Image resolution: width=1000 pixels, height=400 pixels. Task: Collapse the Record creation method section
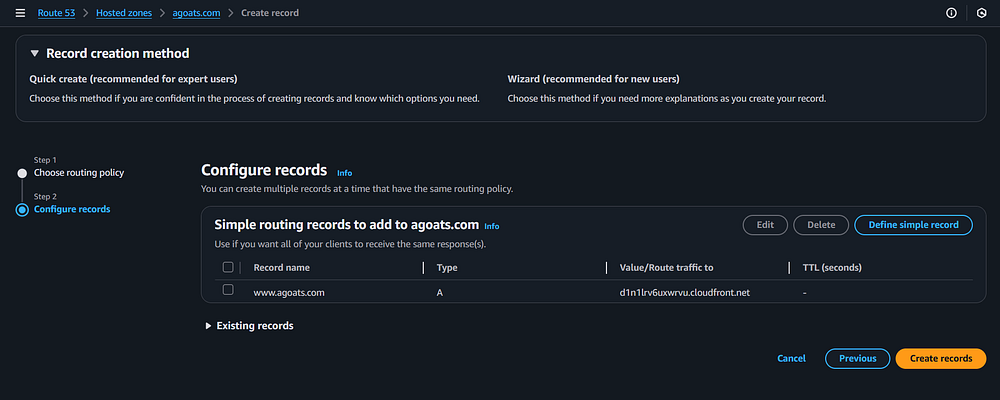point(35,54)
